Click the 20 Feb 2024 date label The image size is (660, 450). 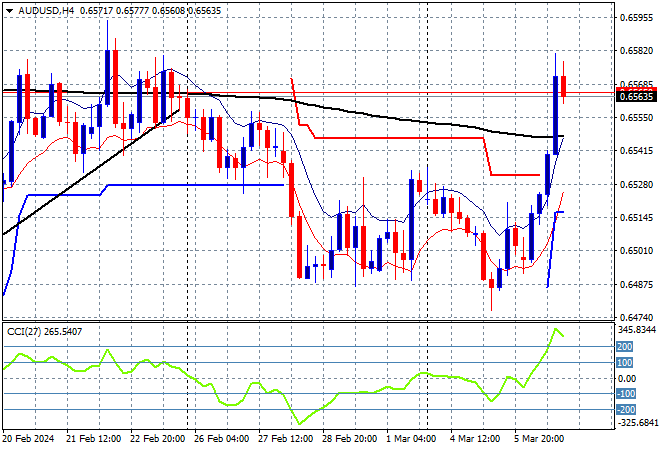pyautogui.click(x=30, y=439)
